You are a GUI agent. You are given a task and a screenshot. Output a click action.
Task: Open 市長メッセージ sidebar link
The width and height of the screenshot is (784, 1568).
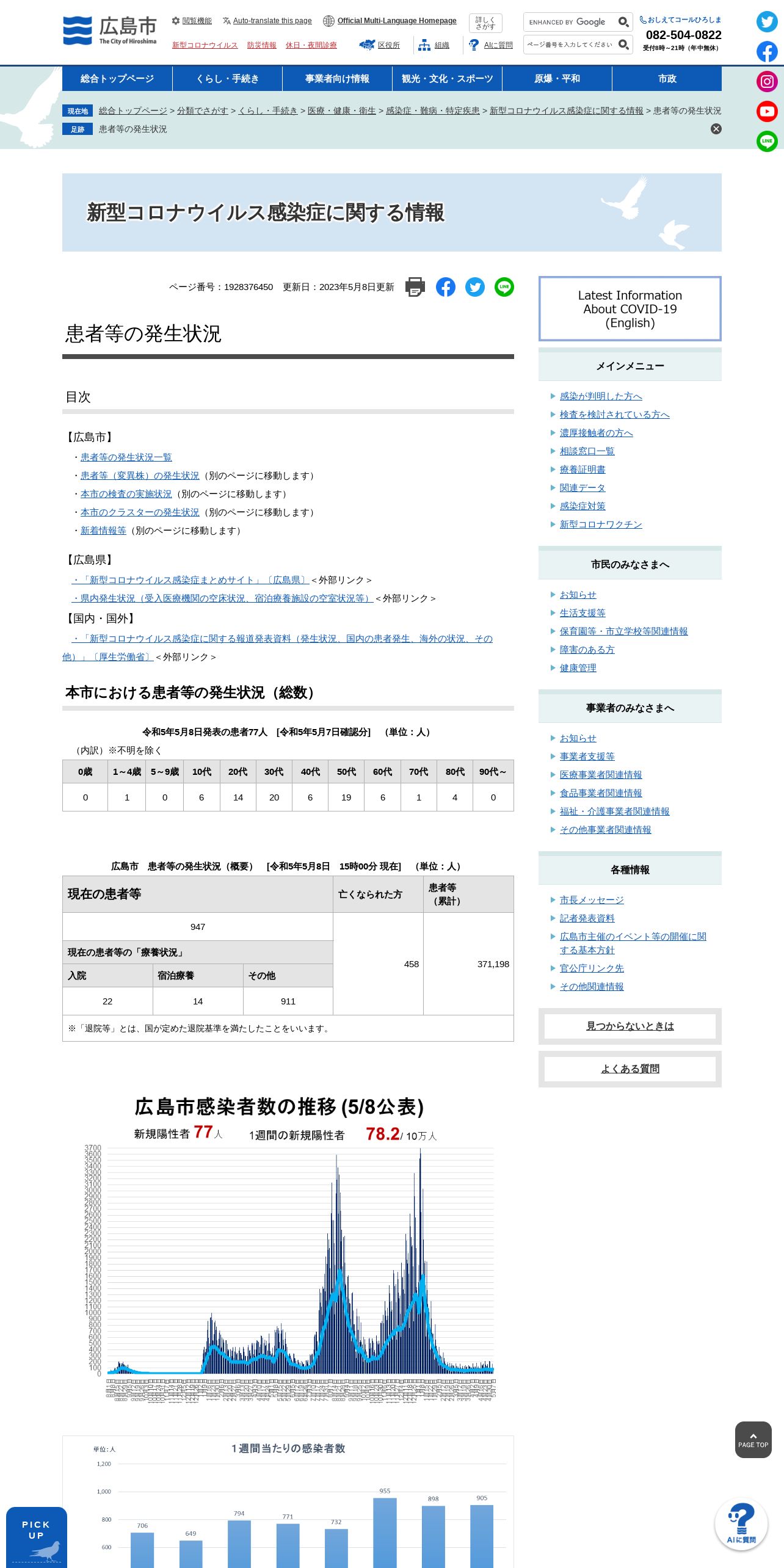click(592, 900)
